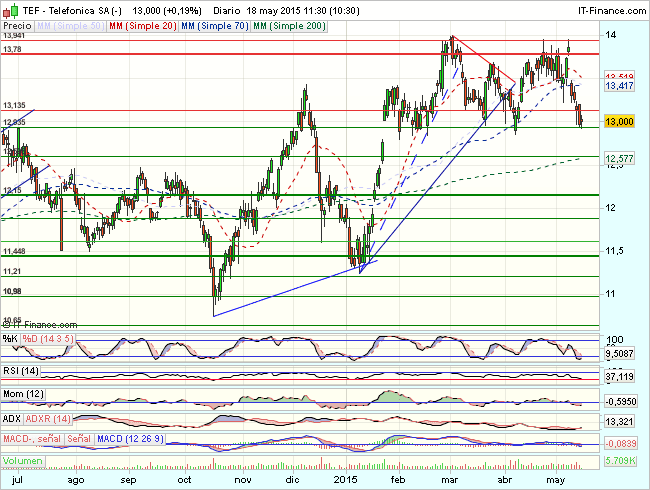The width and height of the screenshot is (650, 490).
Task: Toggle the MM (Simple 200) legend
Action: pyautogui.click(x=289, y=26)
